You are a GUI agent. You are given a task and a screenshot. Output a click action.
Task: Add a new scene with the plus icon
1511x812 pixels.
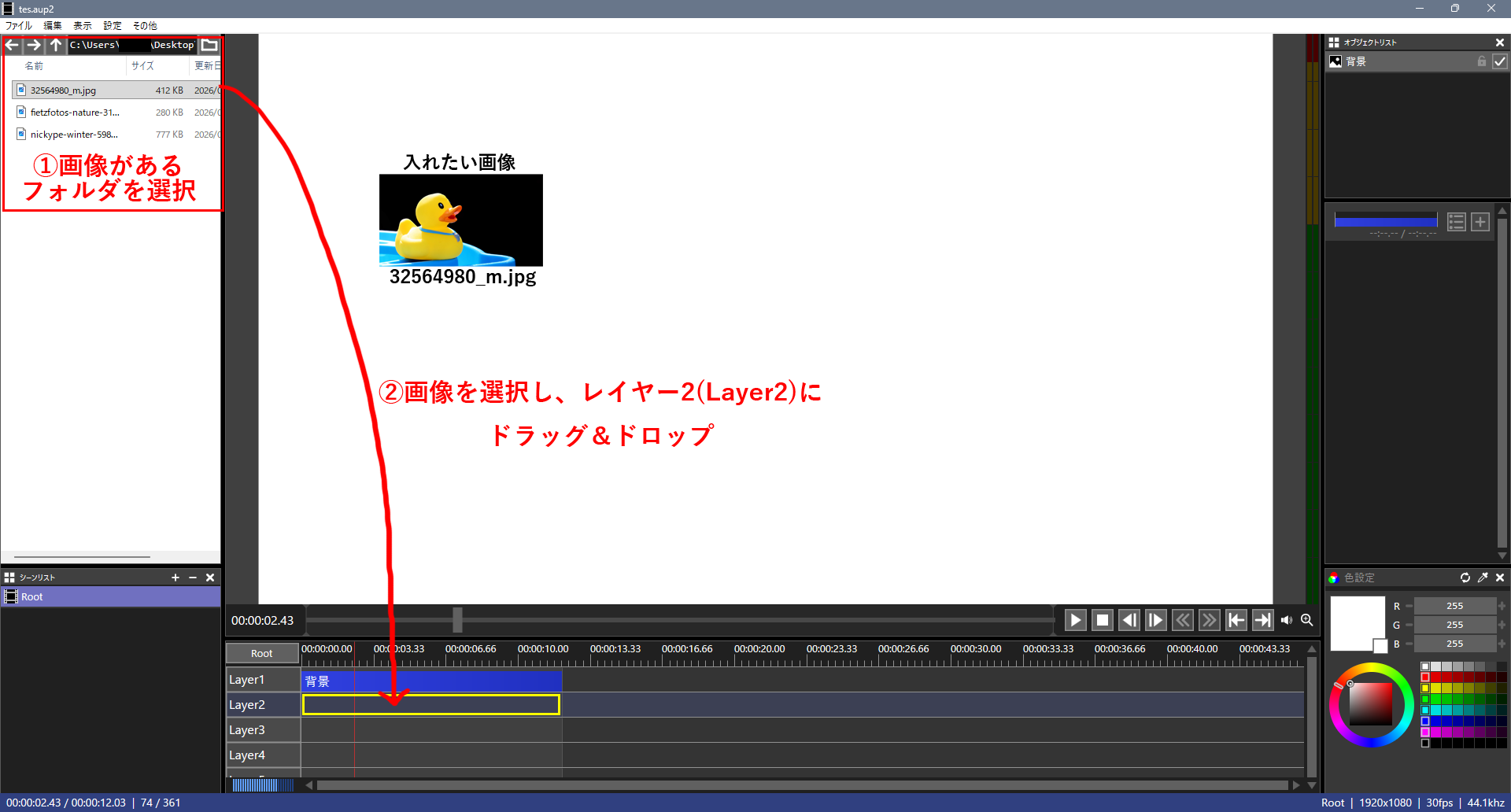coord(175,578)
